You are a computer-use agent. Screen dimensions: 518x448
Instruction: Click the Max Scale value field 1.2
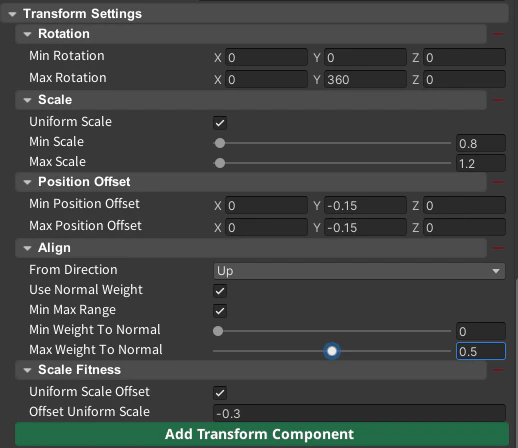click(481, 163)
